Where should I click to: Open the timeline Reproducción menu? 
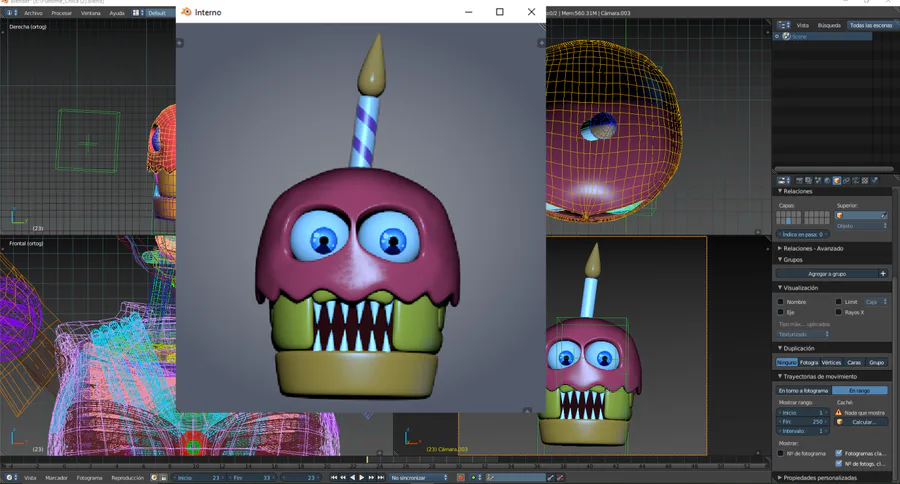(x=127, y=478)
